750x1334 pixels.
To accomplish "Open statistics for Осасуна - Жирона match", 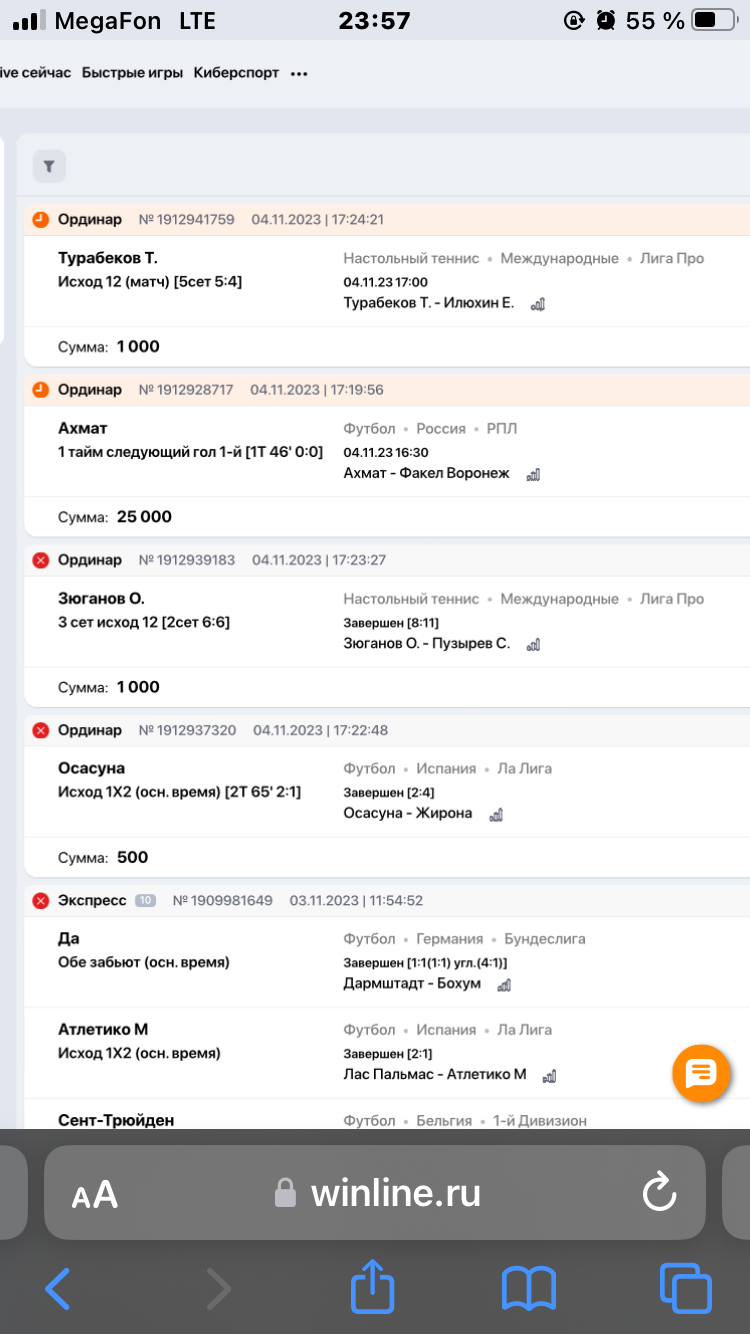I will [495, 814].
